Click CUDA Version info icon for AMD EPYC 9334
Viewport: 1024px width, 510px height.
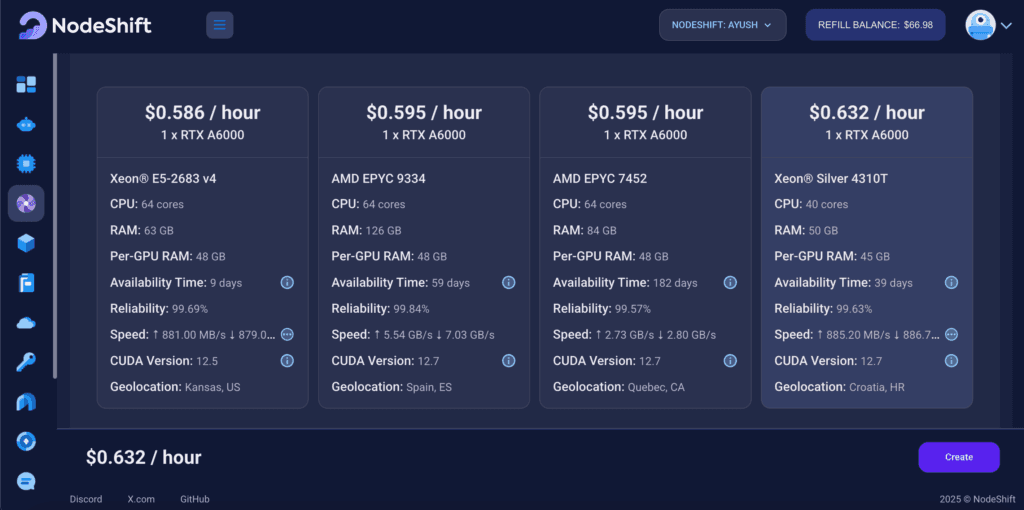(x=509, y=360)
